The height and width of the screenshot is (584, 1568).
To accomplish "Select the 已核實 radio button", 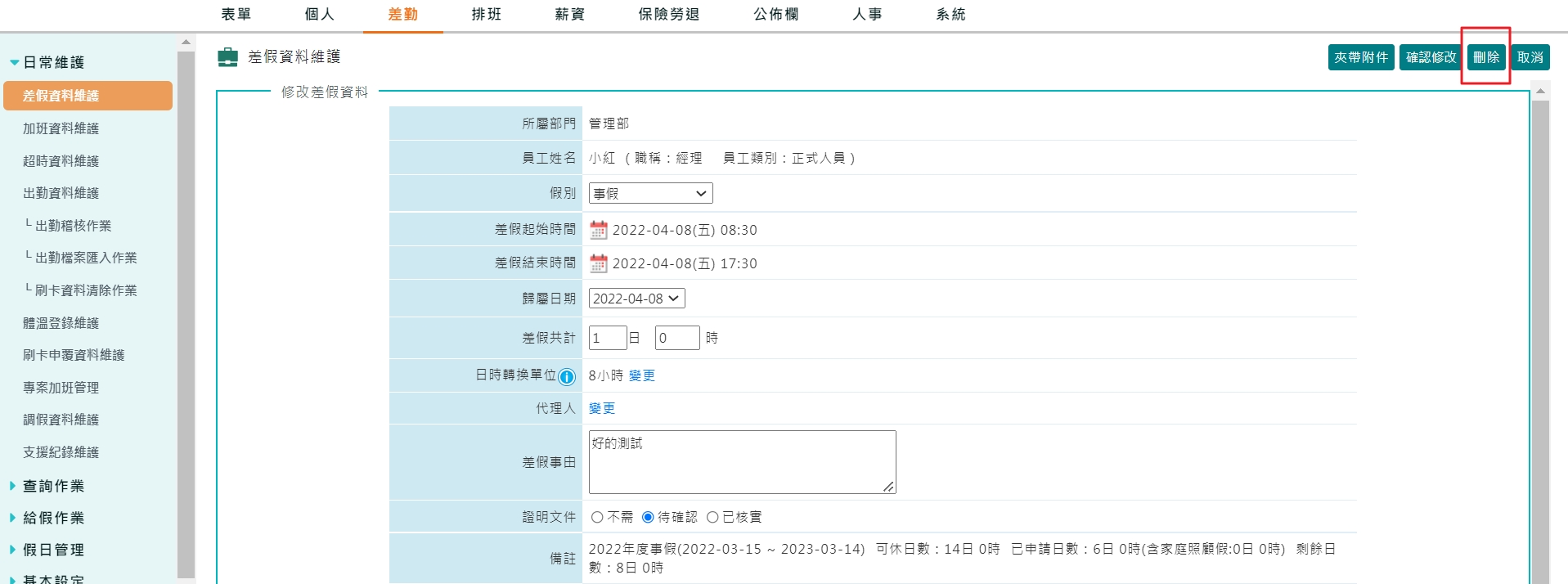I will point(712,517).
